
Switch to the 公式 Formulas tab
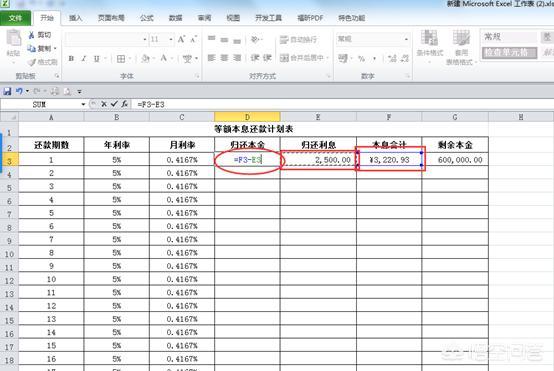(x=147, y=18)
